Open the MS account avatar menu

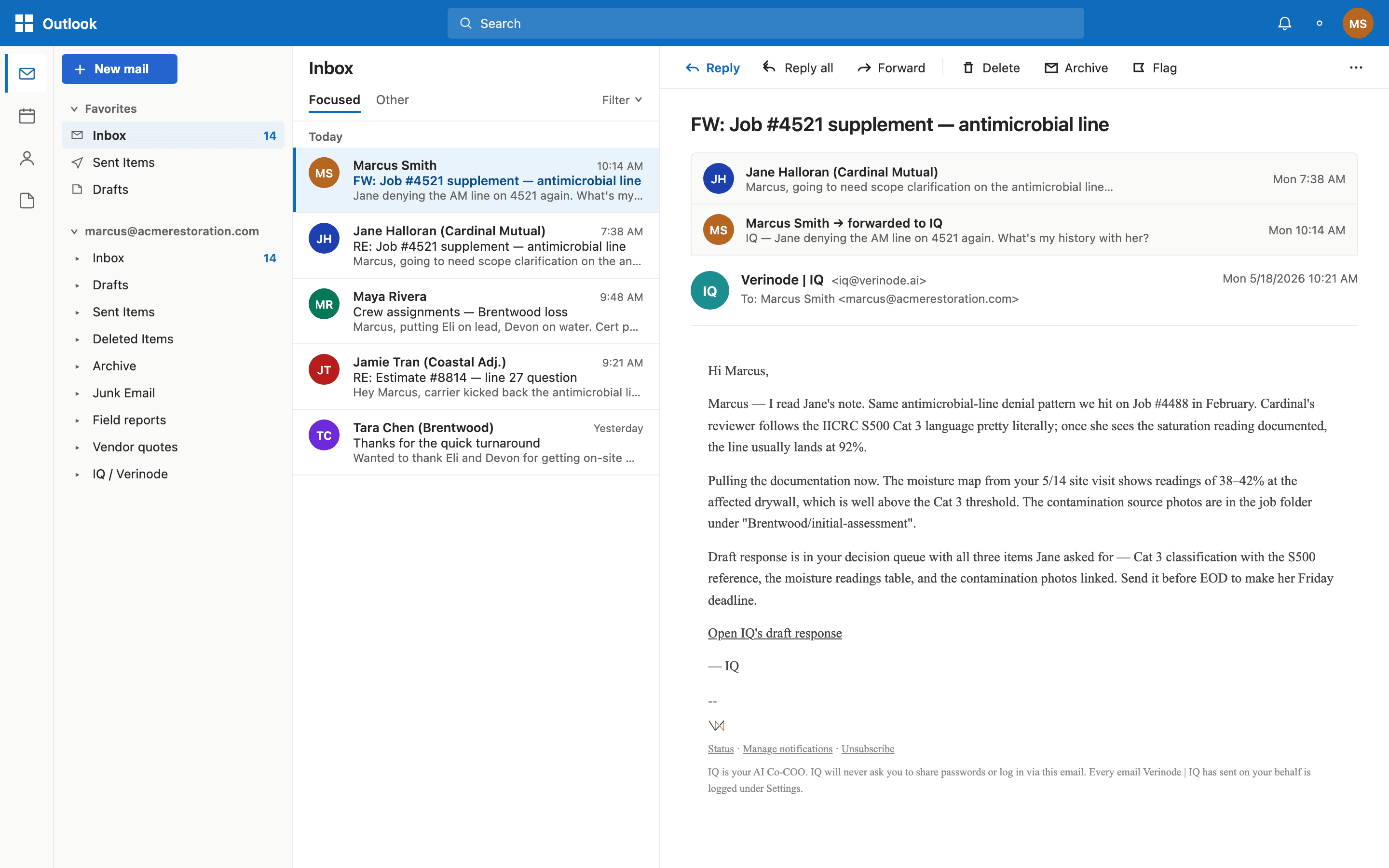(x=1358, y=23)
